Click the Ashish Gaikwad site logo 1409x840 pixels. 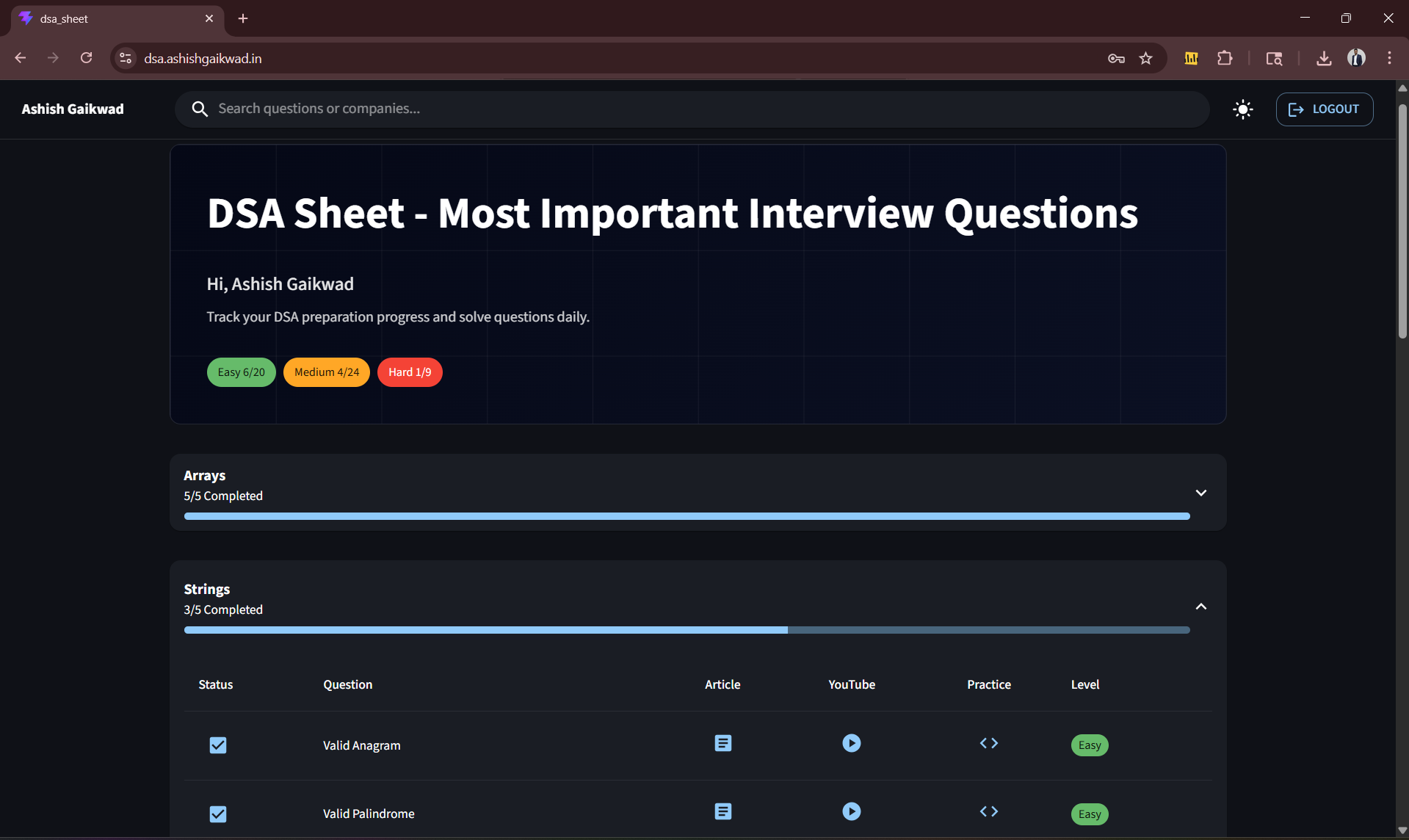point(73,109)
